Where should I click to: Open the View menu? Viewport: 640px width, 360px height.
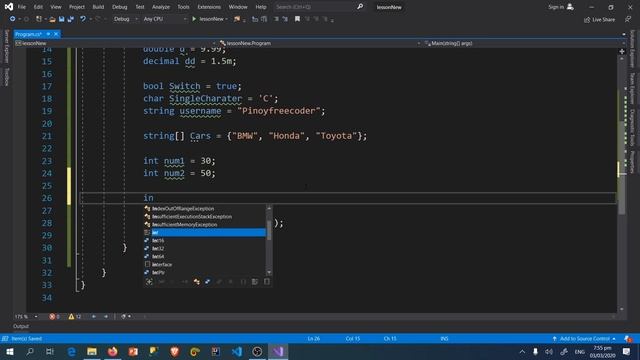click(56, 7)
